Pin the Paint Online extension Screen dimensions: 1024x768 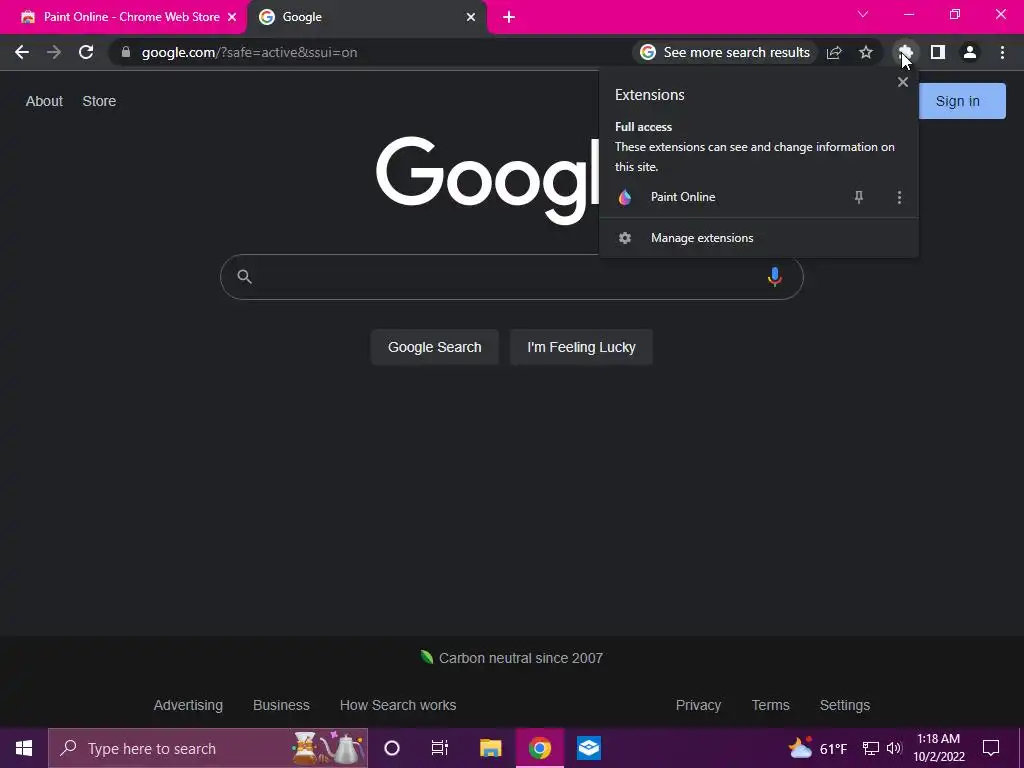(x=859, y=197)
